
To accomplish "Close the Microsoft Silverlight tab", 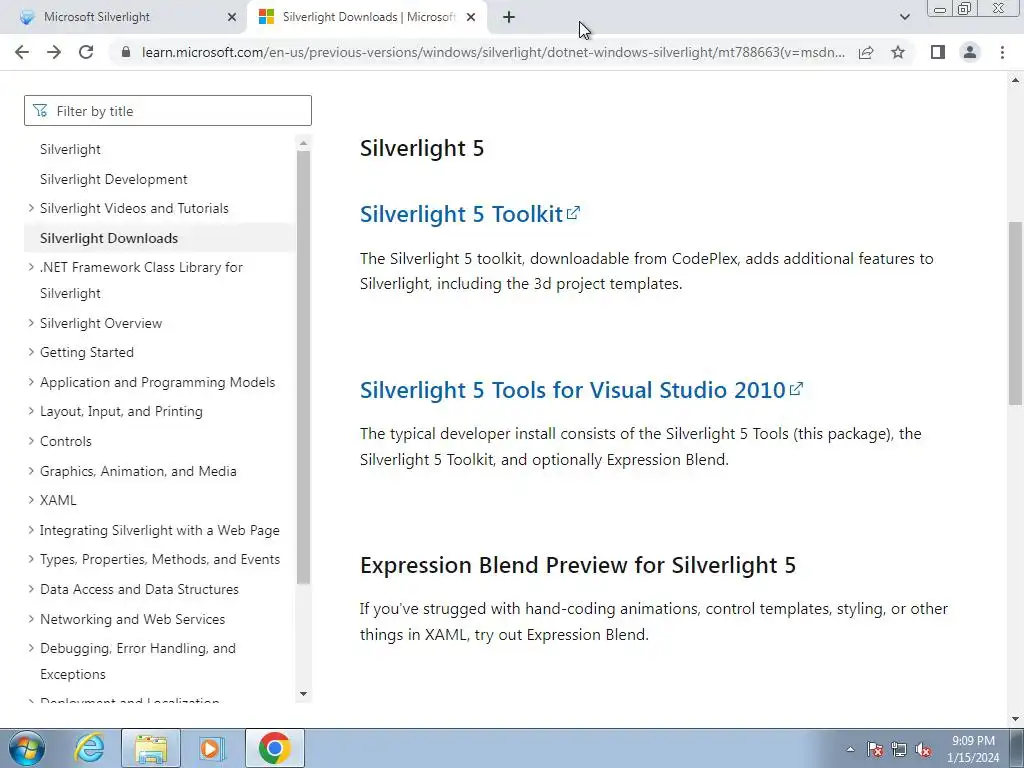I will click(x=232, y=17).
